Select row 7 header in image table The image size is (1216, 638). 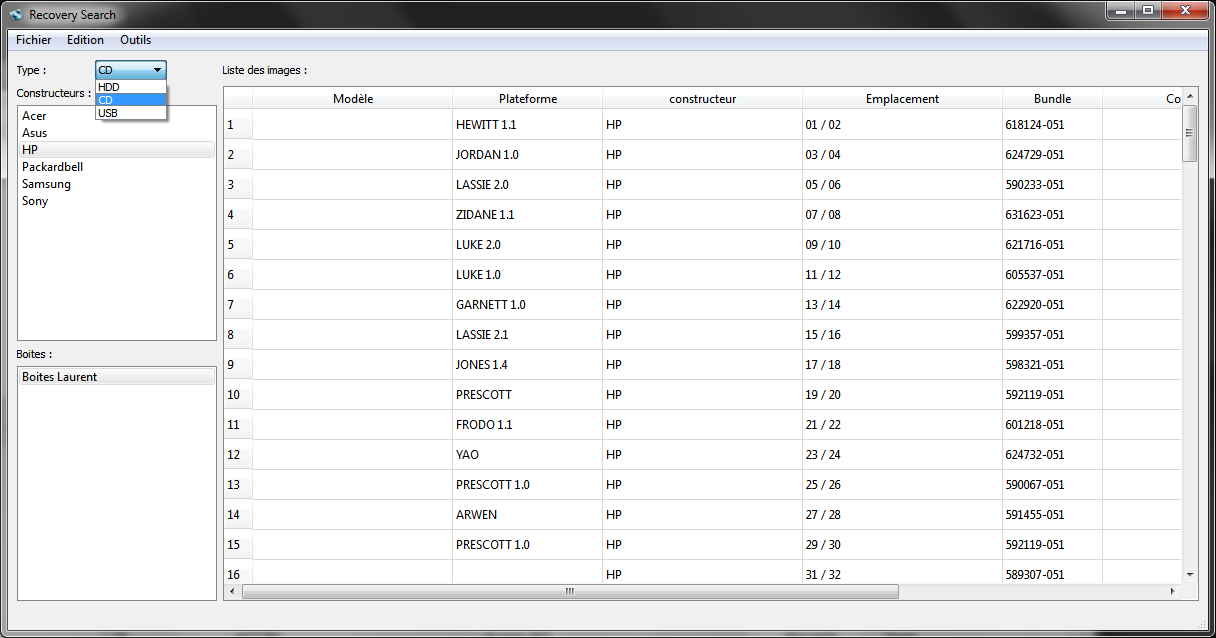pyautogui.click(x=237, y=305)
